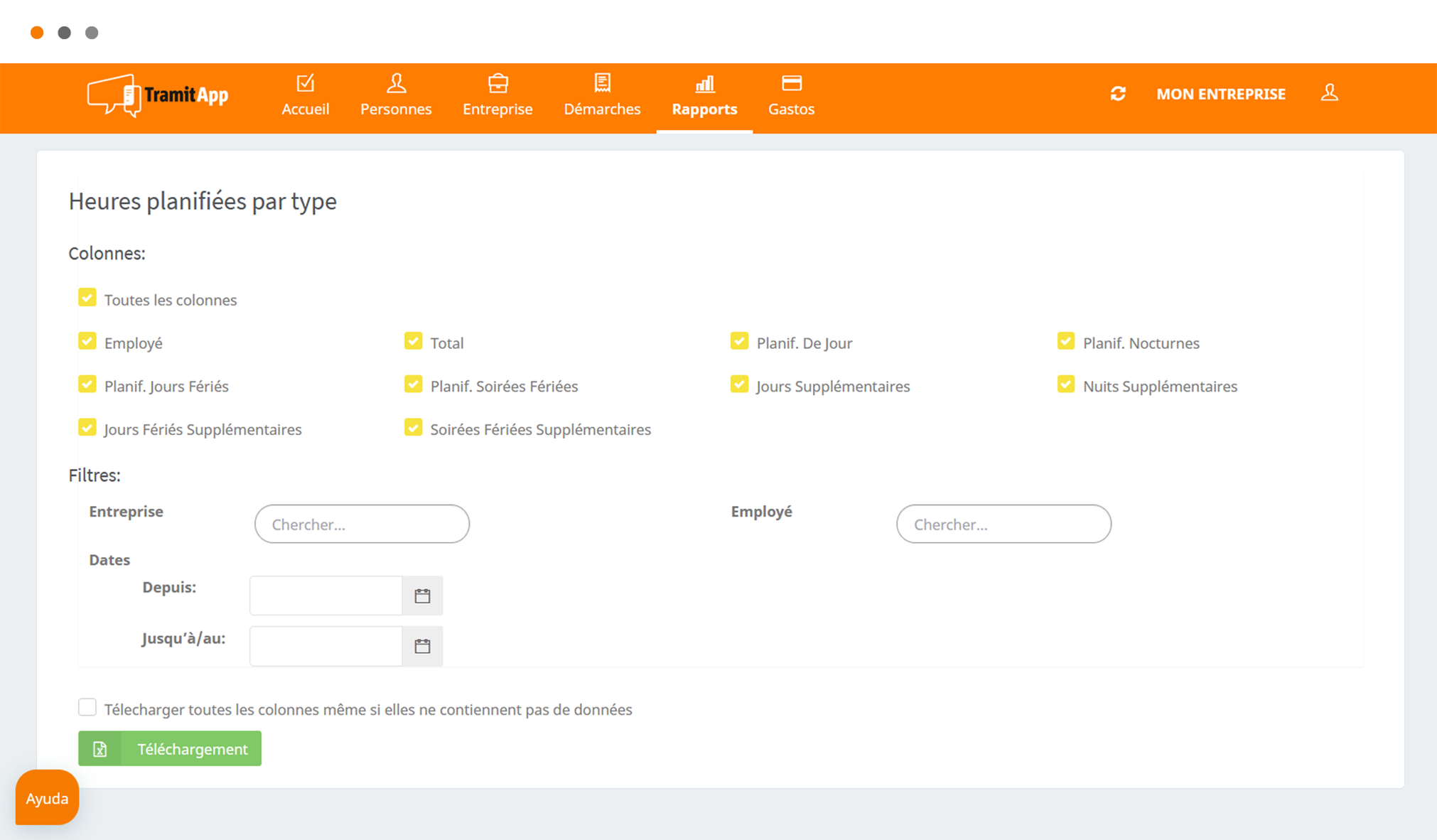
Task: Toggle Soirées Fériées Supplémentaires checkbox
Action: tap(413, 428)
